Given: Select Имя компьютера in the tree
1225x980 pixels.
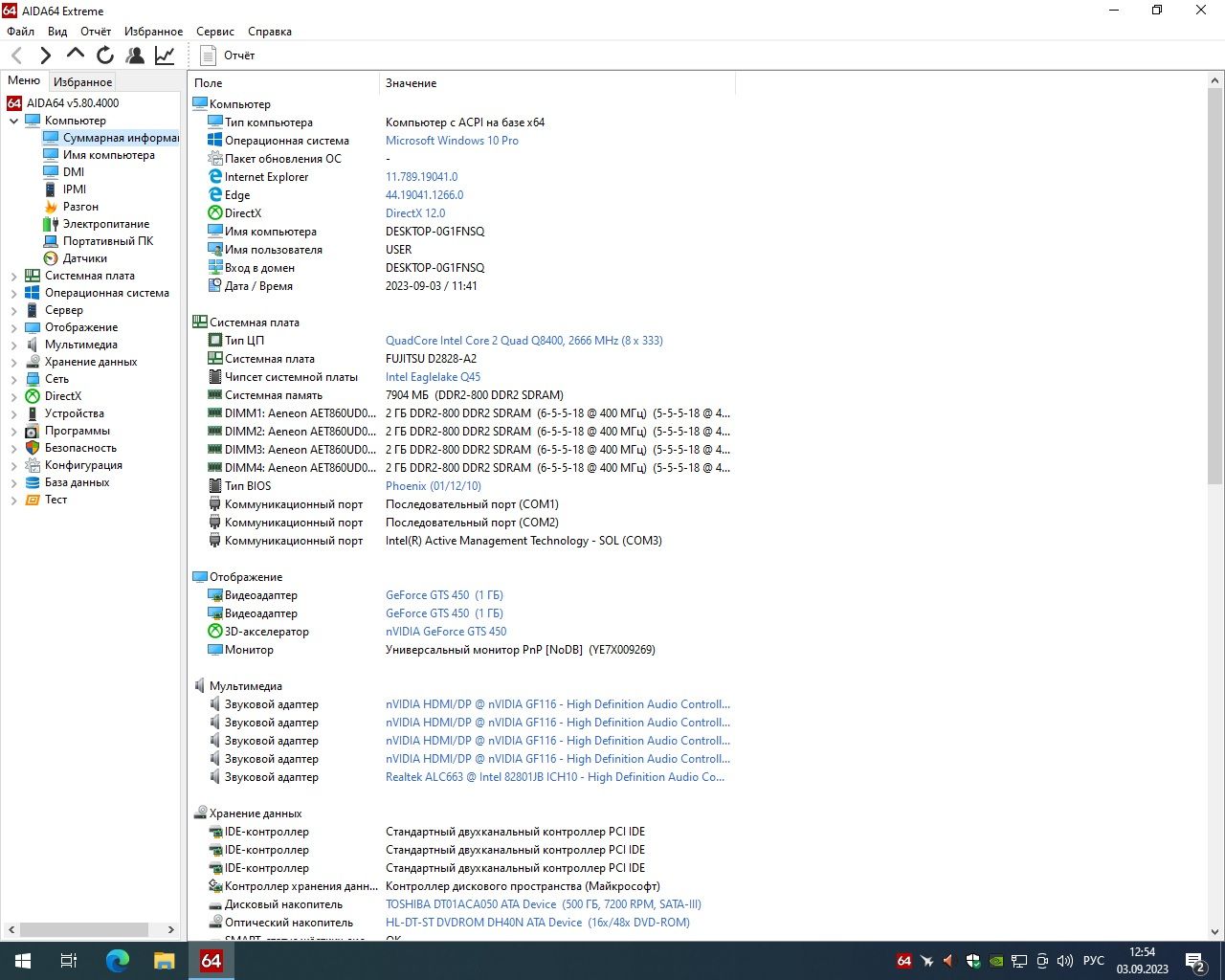Looking at the screenshot, I should 109,155.
